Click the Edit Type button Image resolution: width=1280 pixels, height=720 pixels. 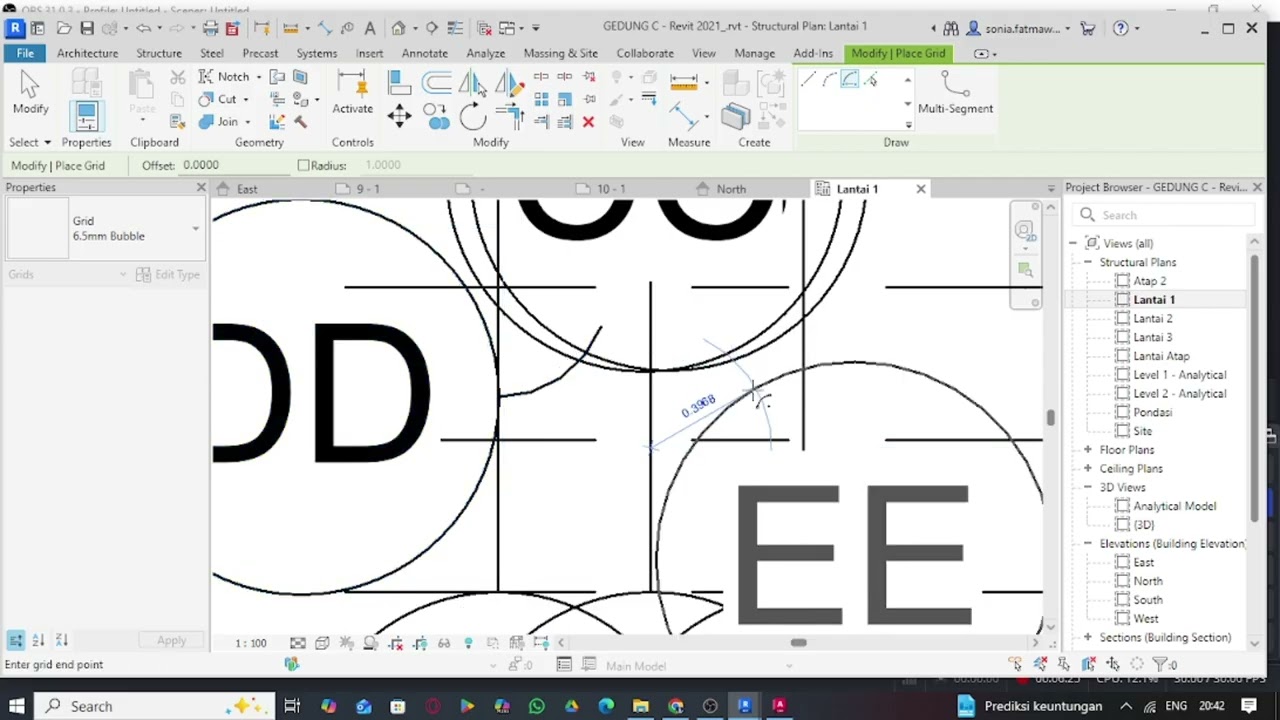pyautogui.click(x=167, y=274)
